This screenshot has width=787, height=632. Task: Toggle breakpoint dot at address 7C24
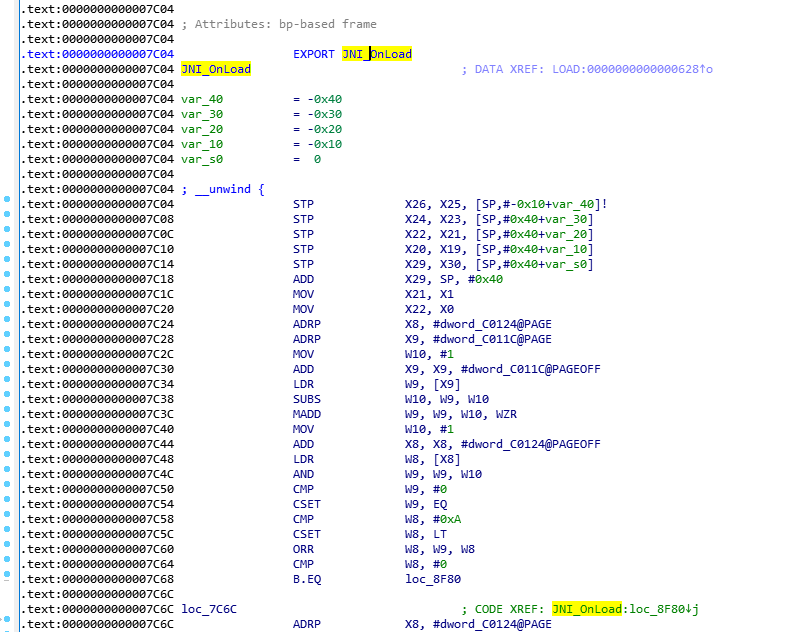[7, 319]
